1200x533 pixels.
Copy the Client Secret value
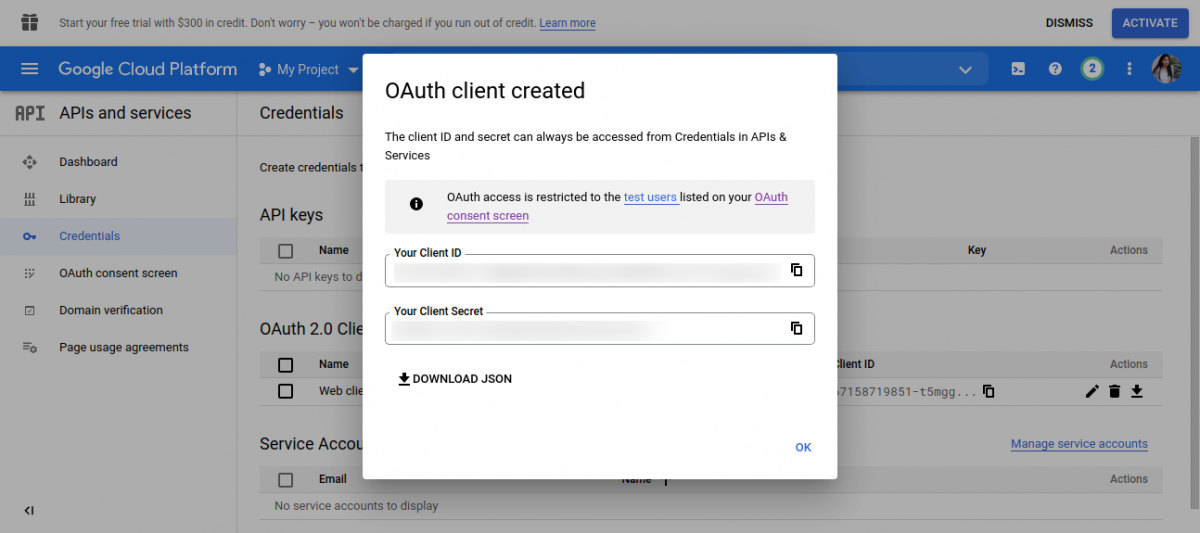coord(797,328)
